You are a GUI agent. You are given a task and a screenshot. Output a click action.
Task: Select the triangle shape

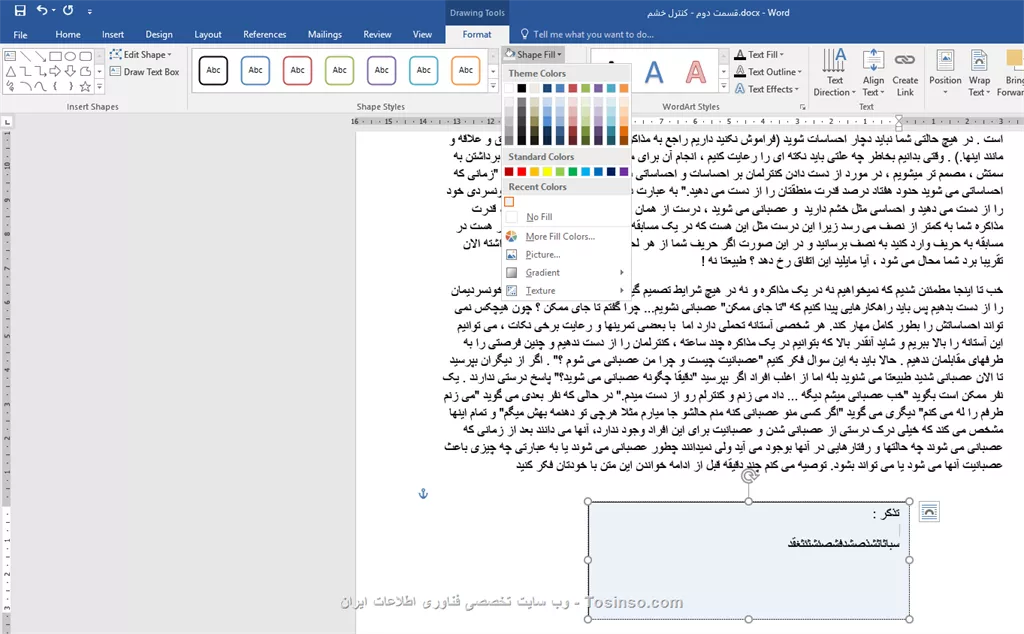coord(11,71)
